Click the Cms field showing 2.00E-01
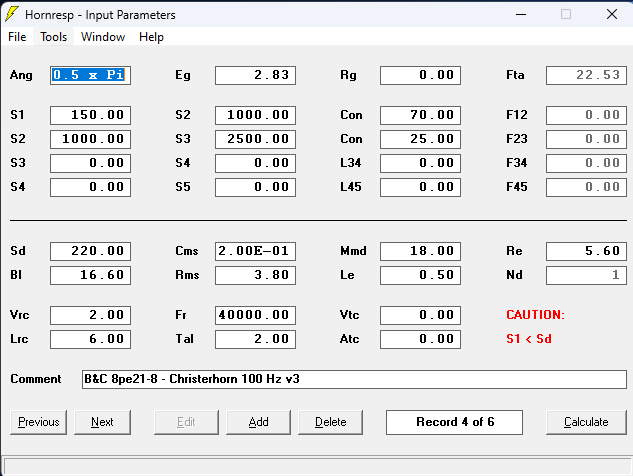This screenshot has width=633, height=476. pos(255,251)
